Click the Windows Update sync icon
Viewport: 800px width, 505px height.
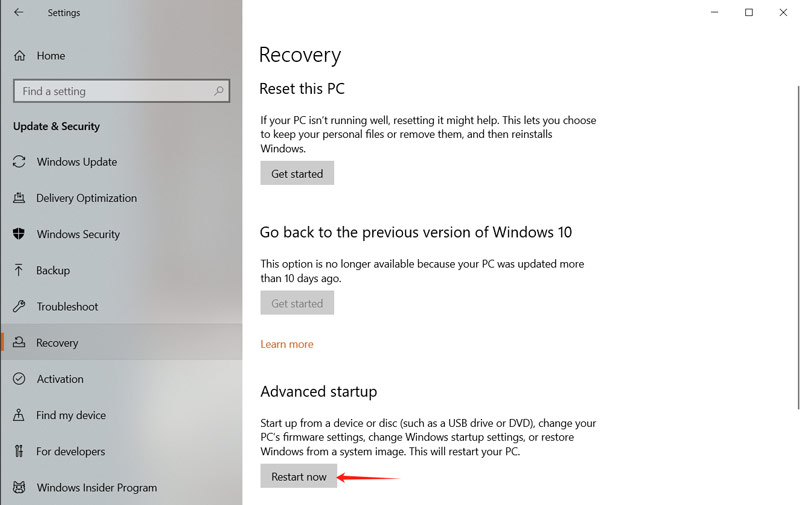[19, 162]
